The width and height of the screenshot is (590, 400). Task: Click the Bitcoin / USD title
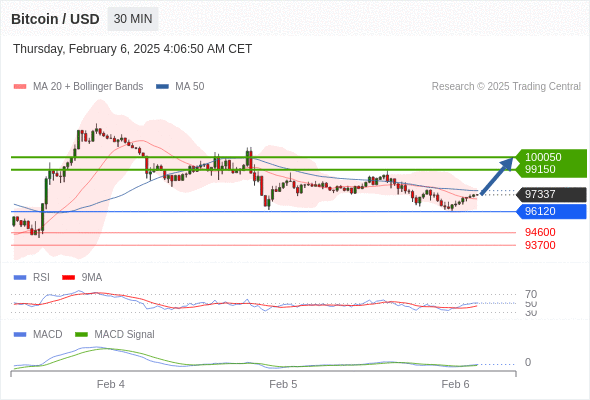point(55,19)
